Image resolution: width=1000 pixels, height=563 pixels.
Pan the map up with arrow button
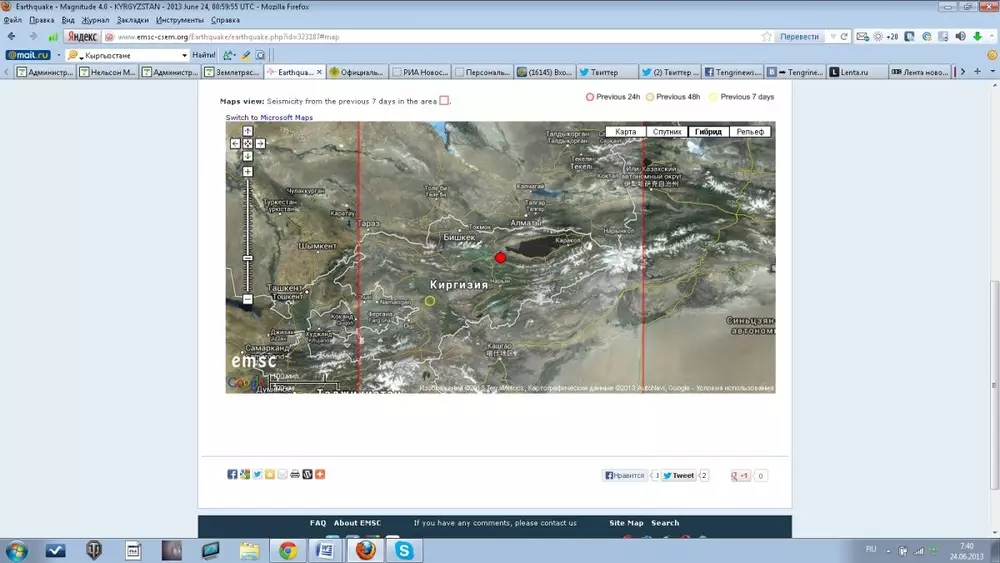click(x=248, y=131)
